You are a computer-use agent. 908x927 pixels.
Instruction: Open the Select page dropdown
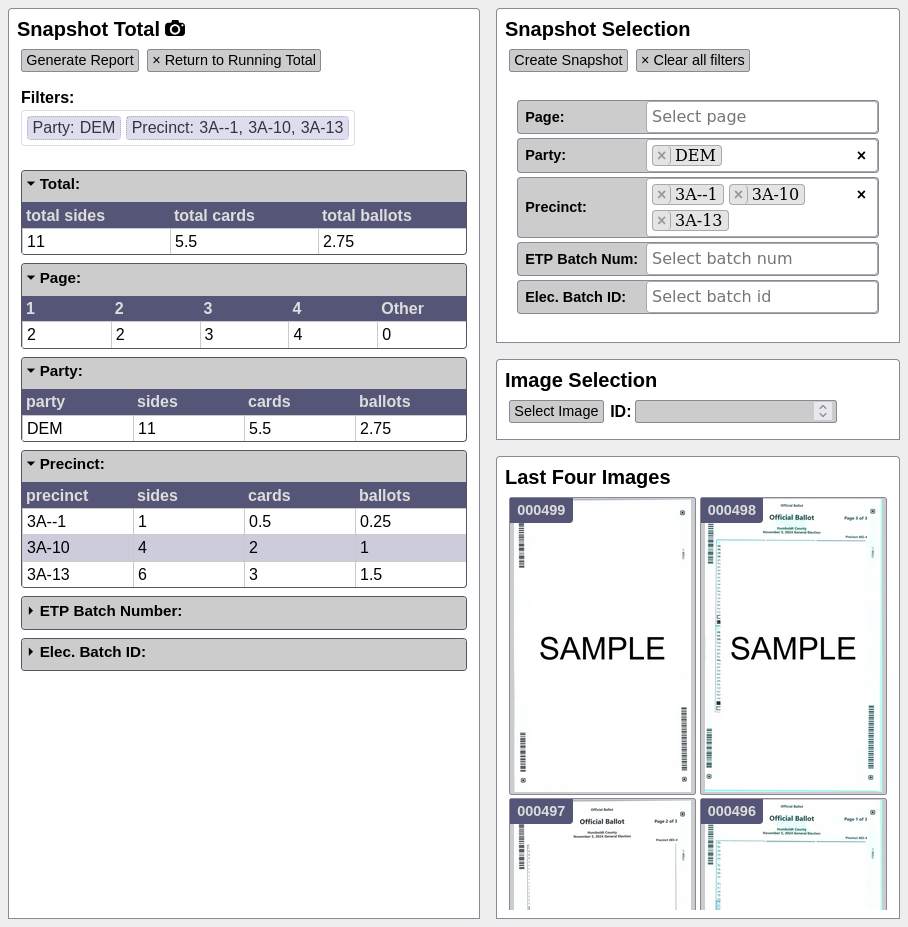click(761, 116)
